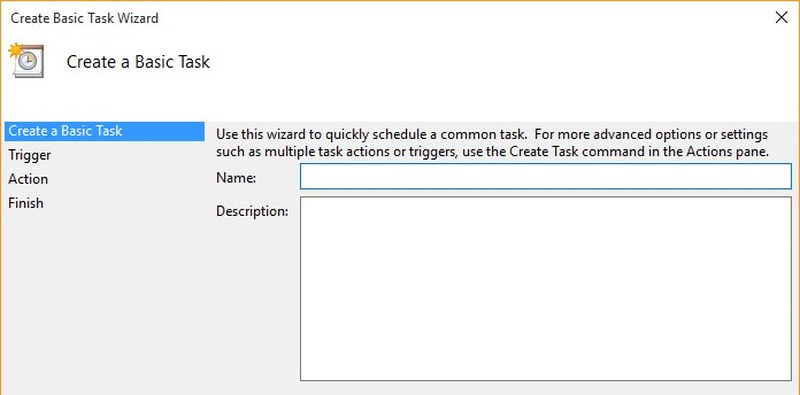Click the Name: label
The image size is (800, 395).
tap(236, 178)
